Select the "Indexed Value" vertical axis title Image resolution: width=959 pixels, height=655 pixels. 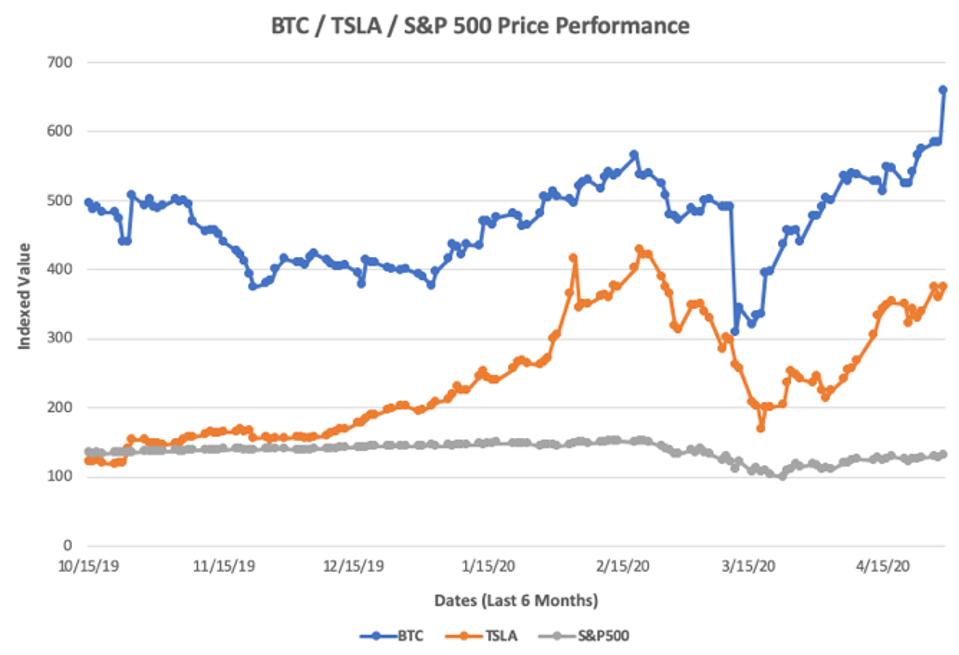pyautogui.click(x=23, y=296)
